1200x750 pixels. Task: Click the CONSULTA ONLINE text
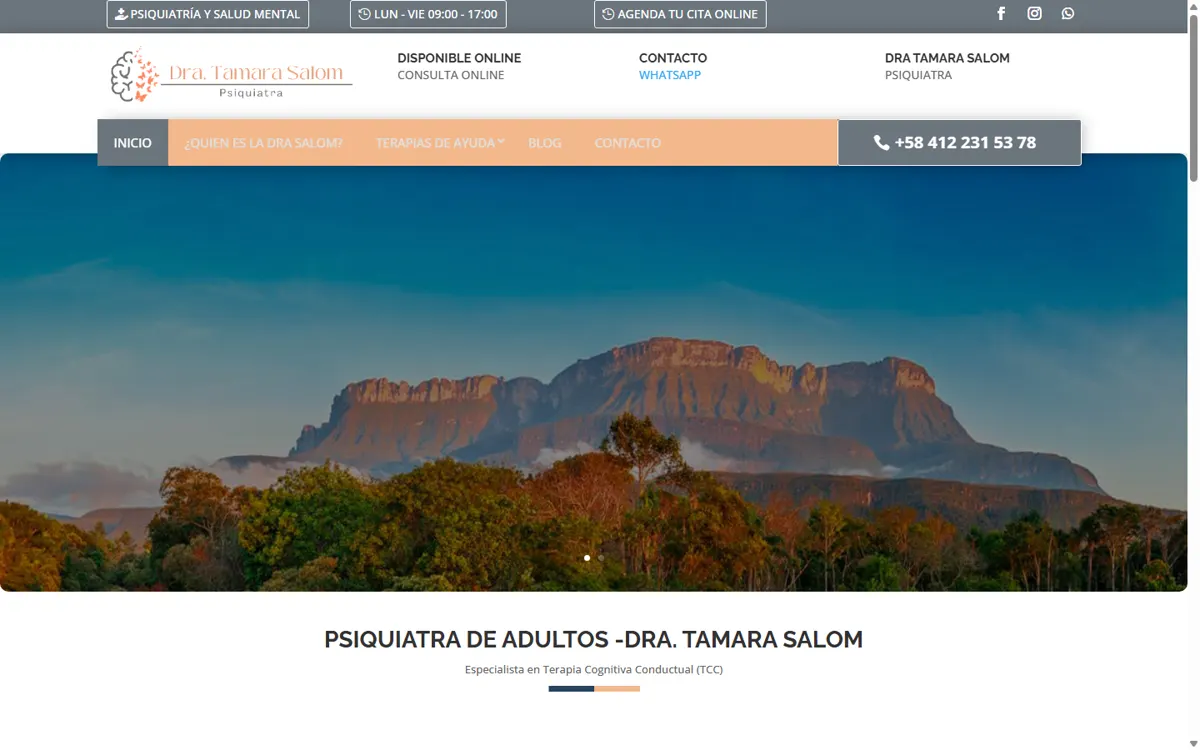tap(451, 75)
